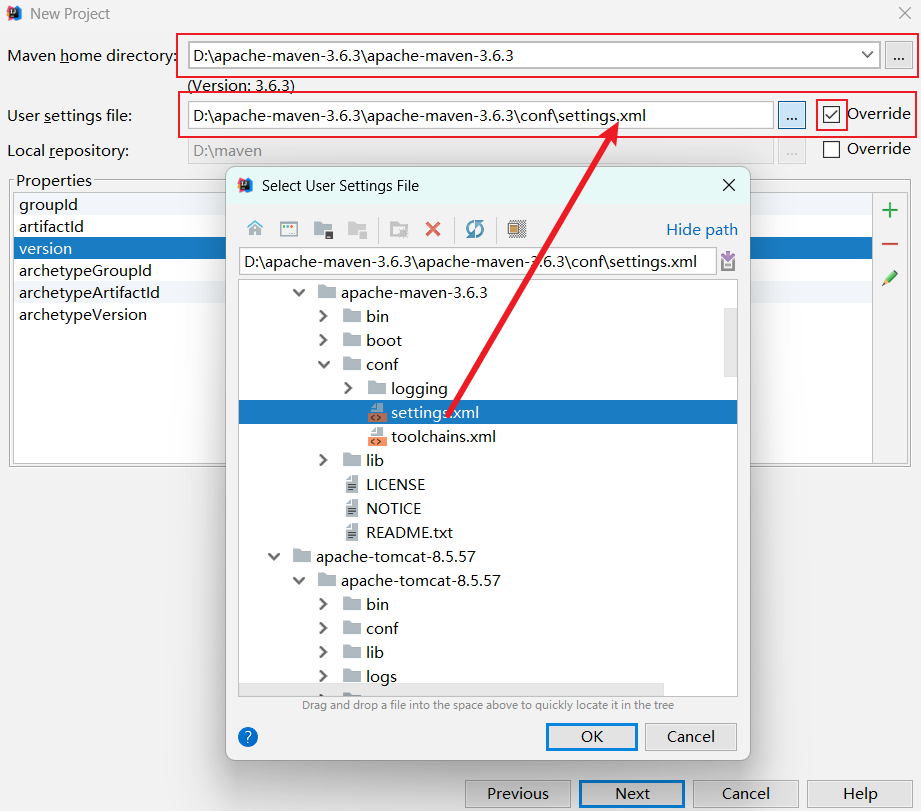Click the User settings file text field
This screenshot has width=921, height=811.
click(x=480, y=115)
